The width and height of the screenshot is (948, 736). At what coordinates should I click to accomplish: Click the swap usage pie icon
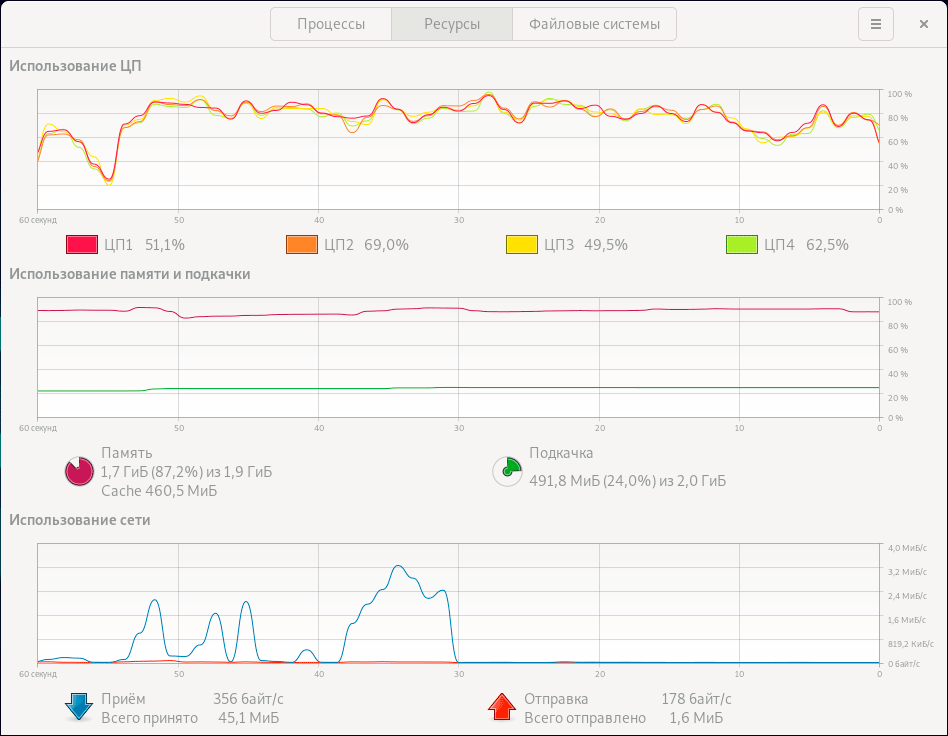[x=507, y=471]
